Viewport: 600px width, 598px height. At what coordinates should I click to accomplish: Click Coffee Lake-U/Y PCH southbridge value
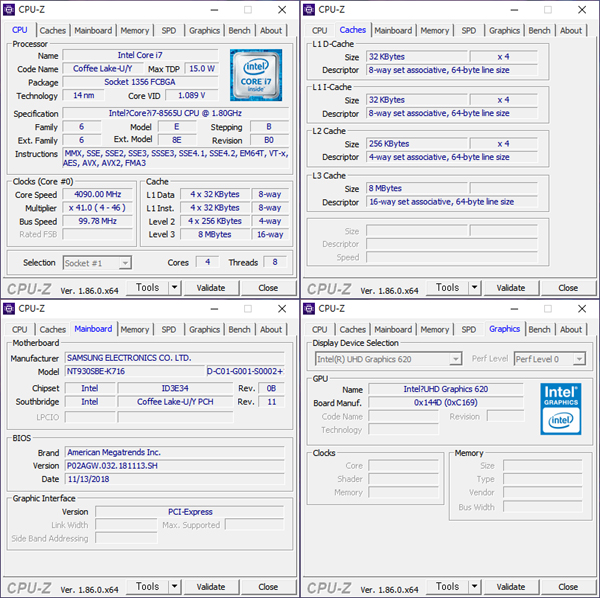click(175, 402)
